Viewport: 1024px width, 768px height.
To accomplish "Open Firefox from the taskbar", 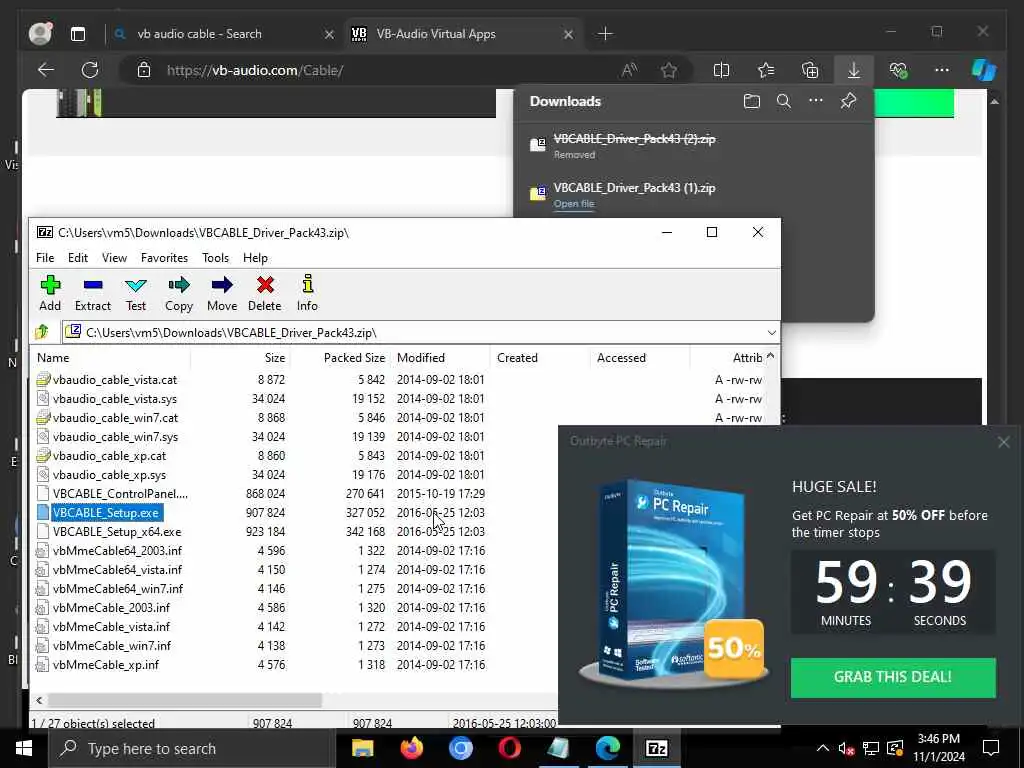I will pos(411,748).
